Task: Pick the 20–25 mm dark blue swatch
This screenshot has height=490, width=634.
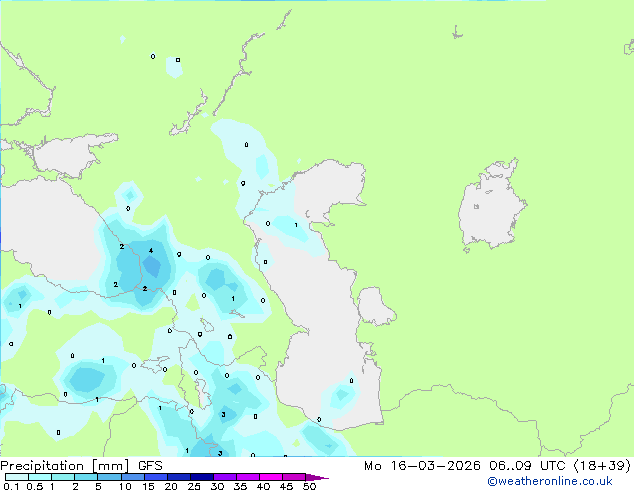Action: tap(178, 477)
